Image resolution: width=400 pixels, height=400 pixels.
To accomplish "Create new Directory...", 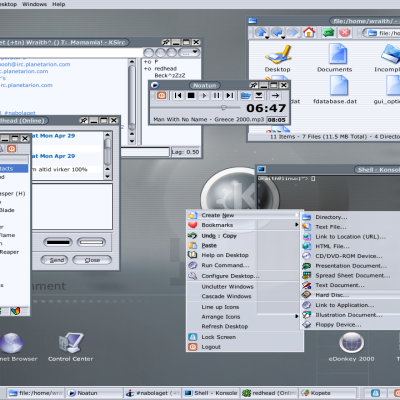I will 351,217.
